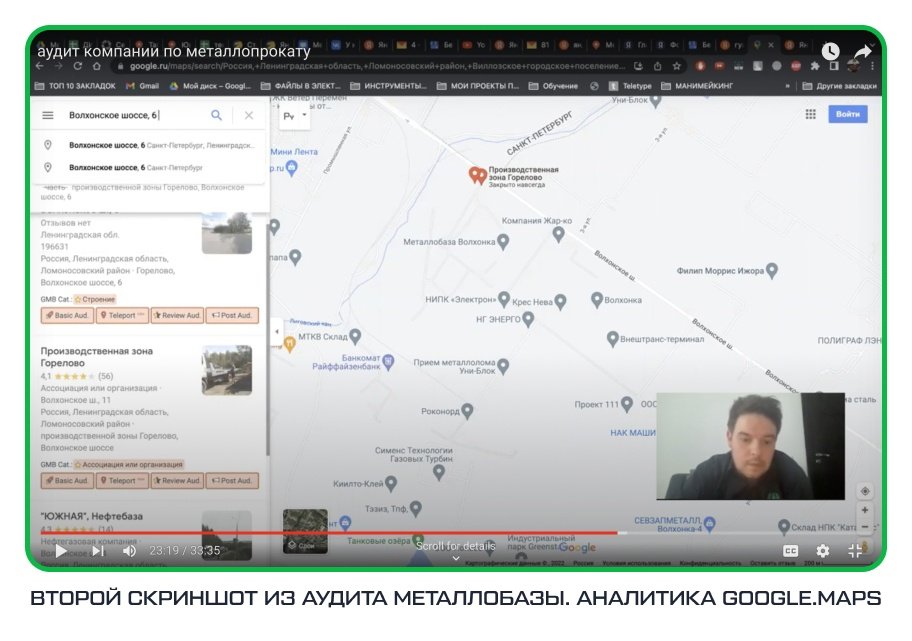The image size is (912, 641).
Task: Click Watch later clock icon
Action: tap(830, 52)
